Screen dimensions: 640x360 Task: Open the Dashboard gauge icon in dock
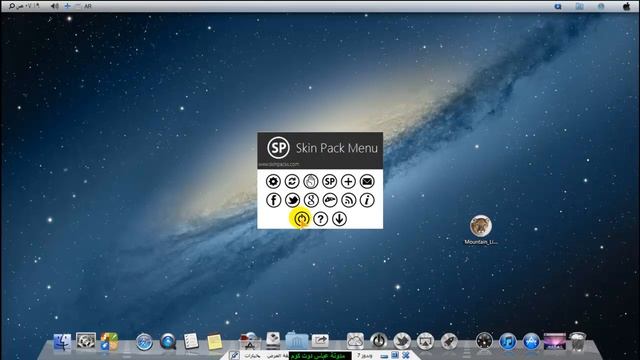484,341
